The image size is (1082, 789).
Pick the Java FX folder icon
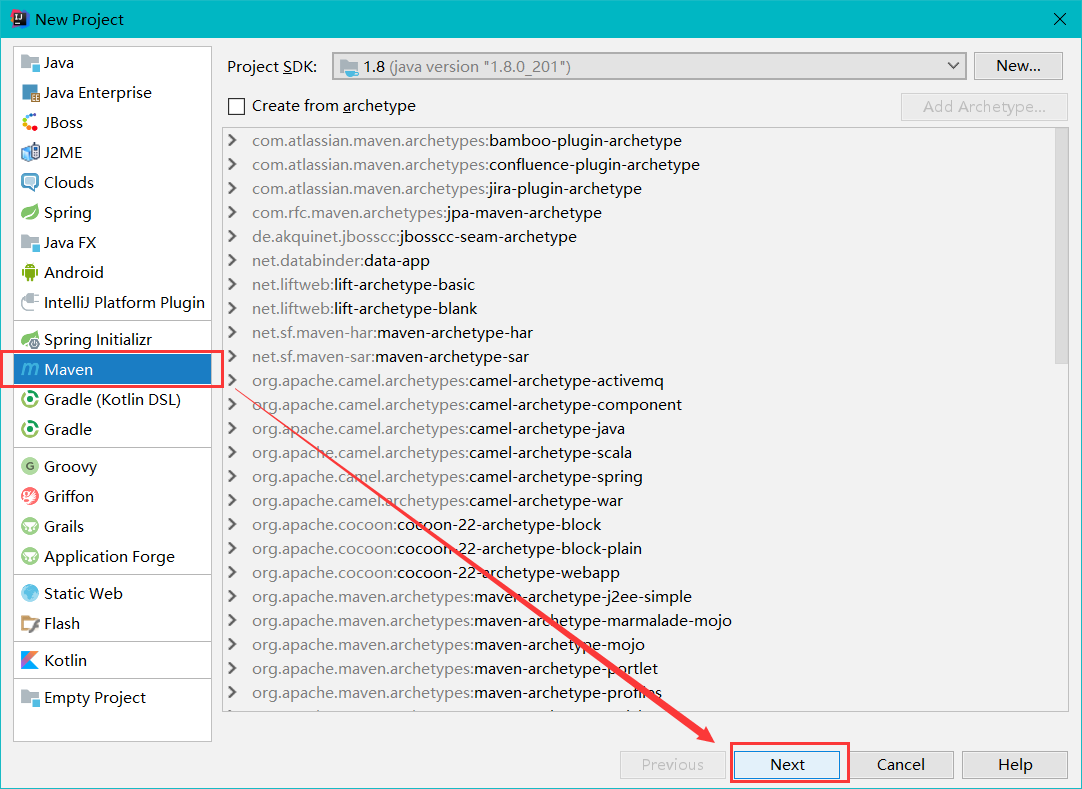click(x=30, y=242)
